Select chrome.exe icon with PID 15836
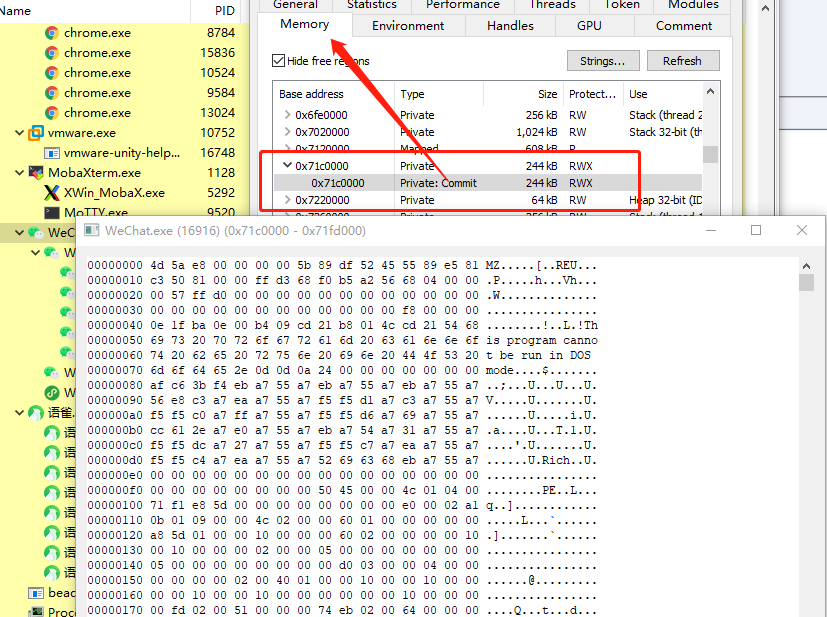The image size is (827, 617). (x=52, y=53)
